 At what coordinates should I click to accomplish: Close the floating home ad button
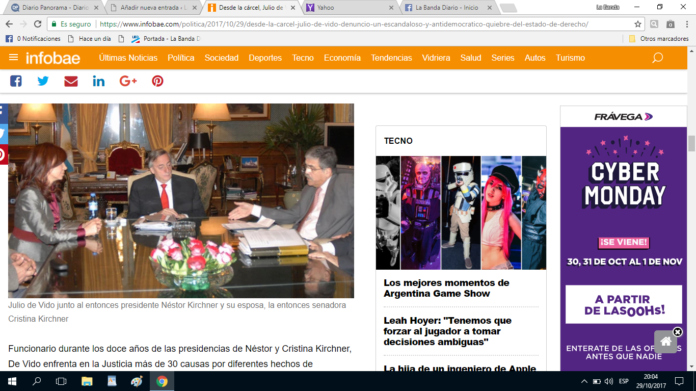pos(677,332)
